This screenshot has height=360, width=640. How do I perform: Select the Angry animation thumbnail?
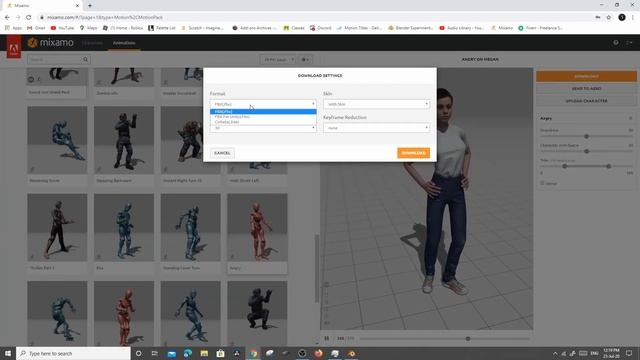pyautogui.click(x=257, y=227)
